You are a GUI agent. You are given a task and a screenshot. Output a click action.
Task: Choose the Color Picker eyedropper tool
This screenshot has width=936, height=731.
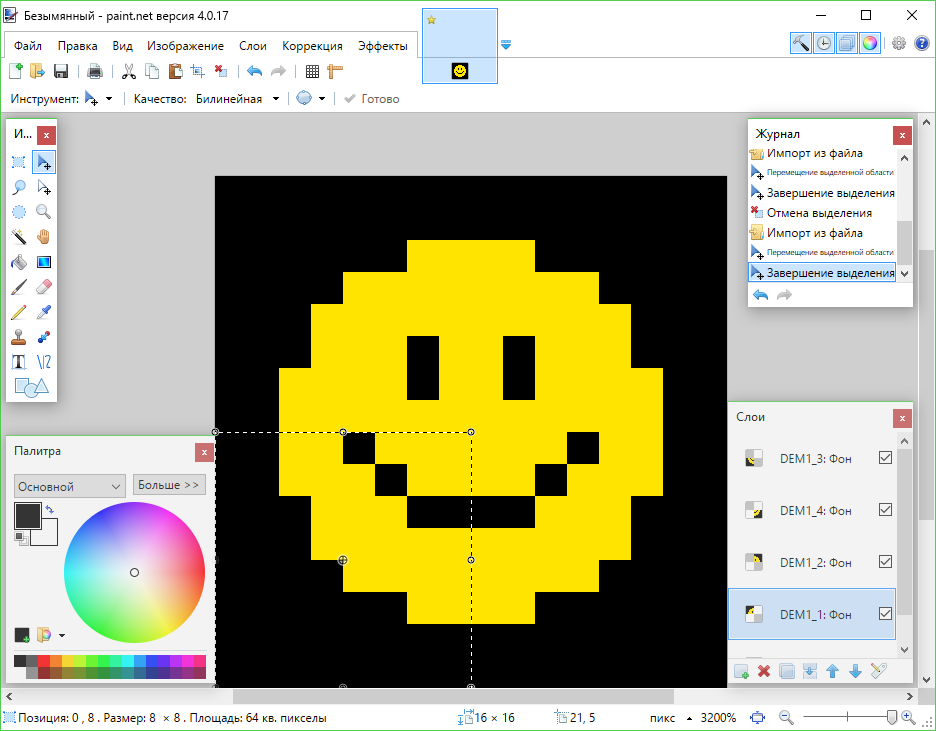point(43,312)
